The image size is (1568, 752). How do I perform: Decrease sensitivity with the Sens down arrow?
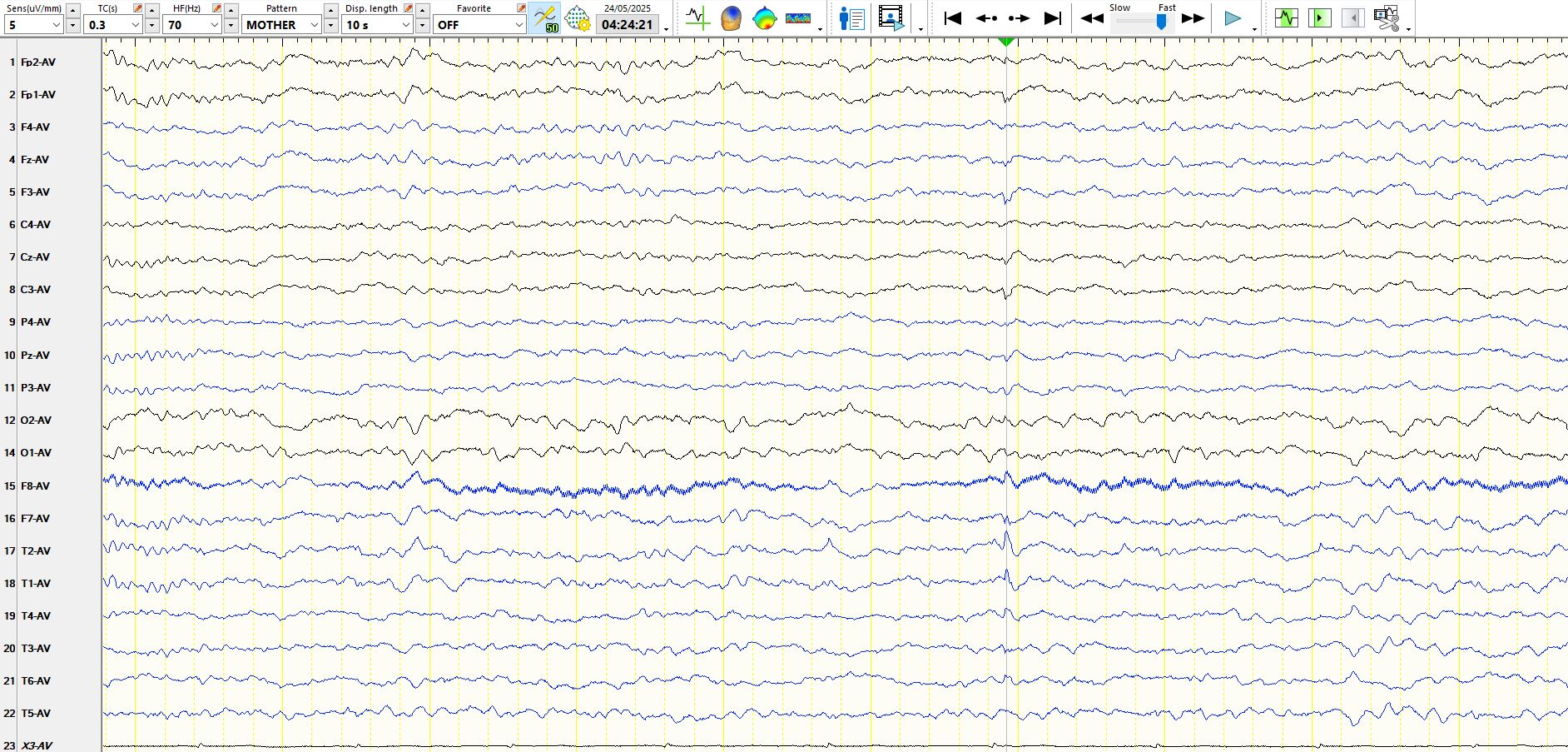(72, 25)
